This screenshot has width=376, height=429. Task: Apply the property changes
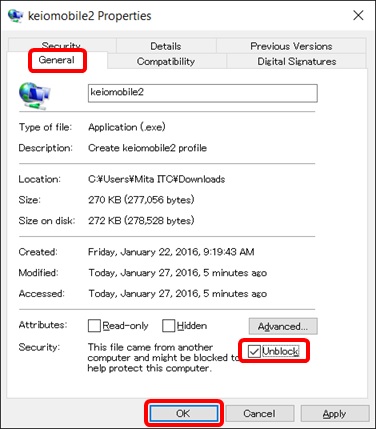pyautogui.click(x=335, y=413)
